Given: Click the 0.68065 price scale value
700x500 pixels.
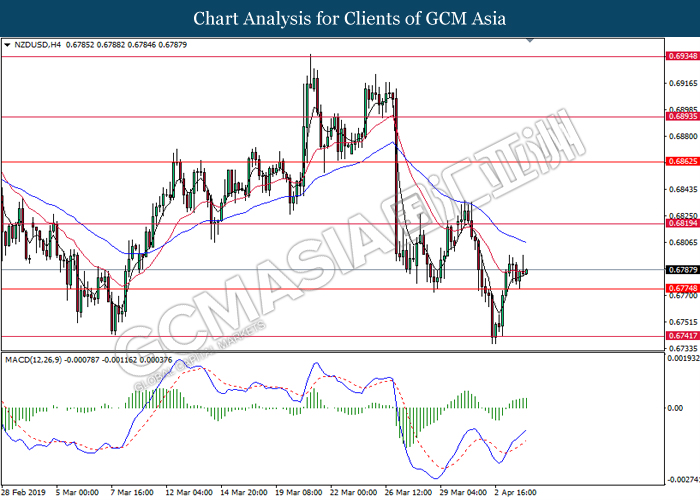Looking at the screenshot, I should click(x=683, y=242).
